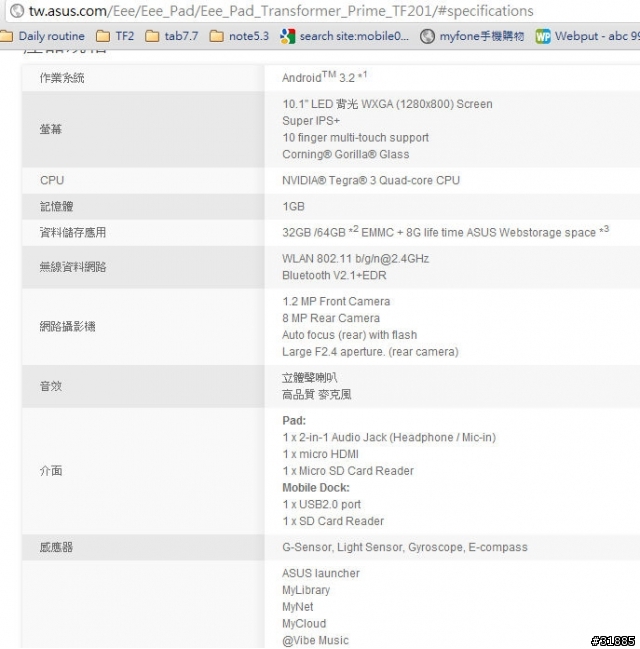Click the Micro SD Card Reader line
Image resolution: width=640 pixels, height=649 pixels.
coord(348,471)
